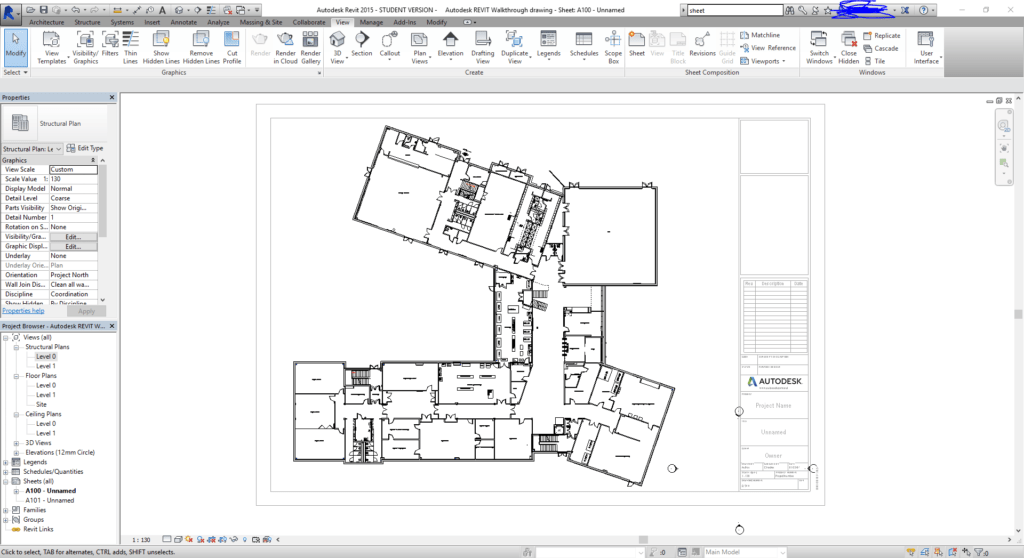Click the Scale Value input field
1024x558 pixels.
[x=73, y=179]
